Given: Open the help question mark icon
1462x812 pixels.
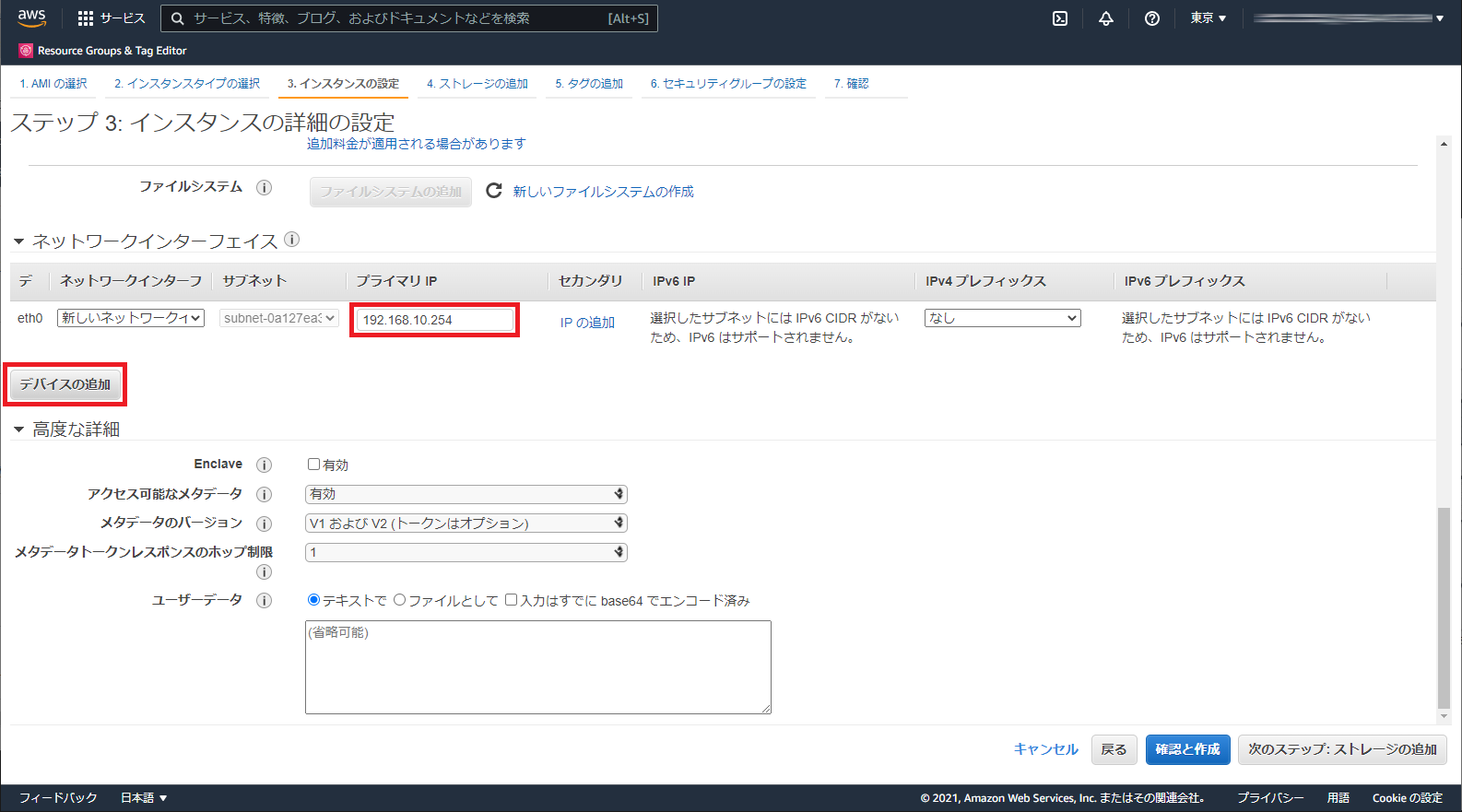Looking at the screenshot, I should click(1152, 18).
